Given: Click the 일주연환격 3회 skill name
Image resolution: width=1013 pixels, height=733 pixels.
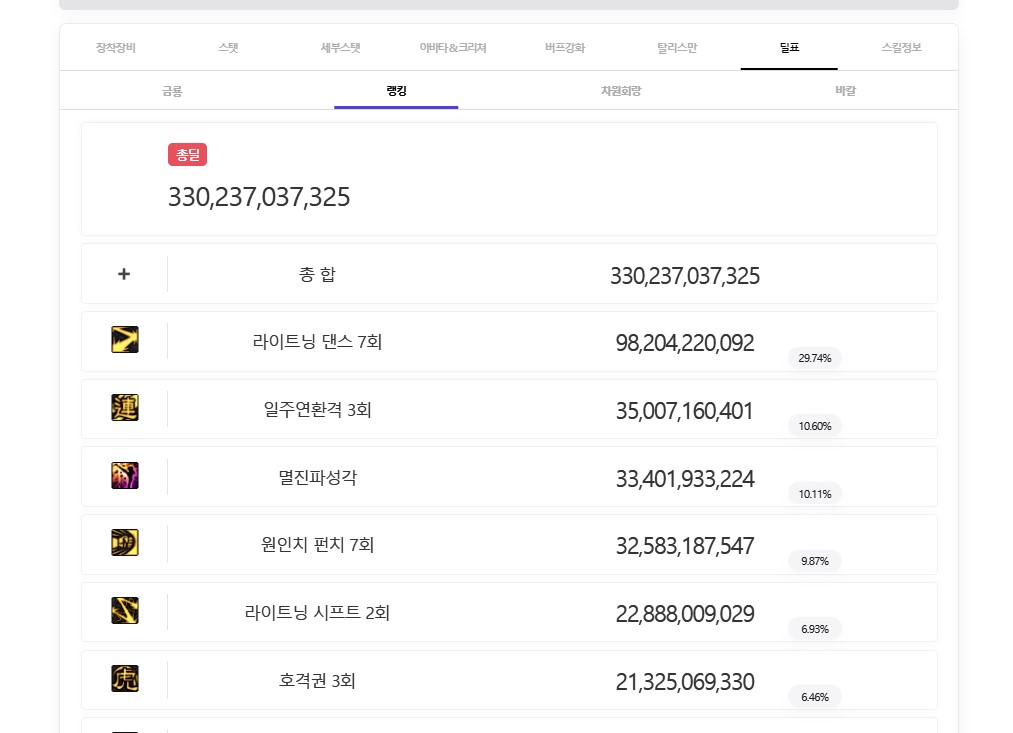Looking at the screenshot, I should click(x=317, y=410).
